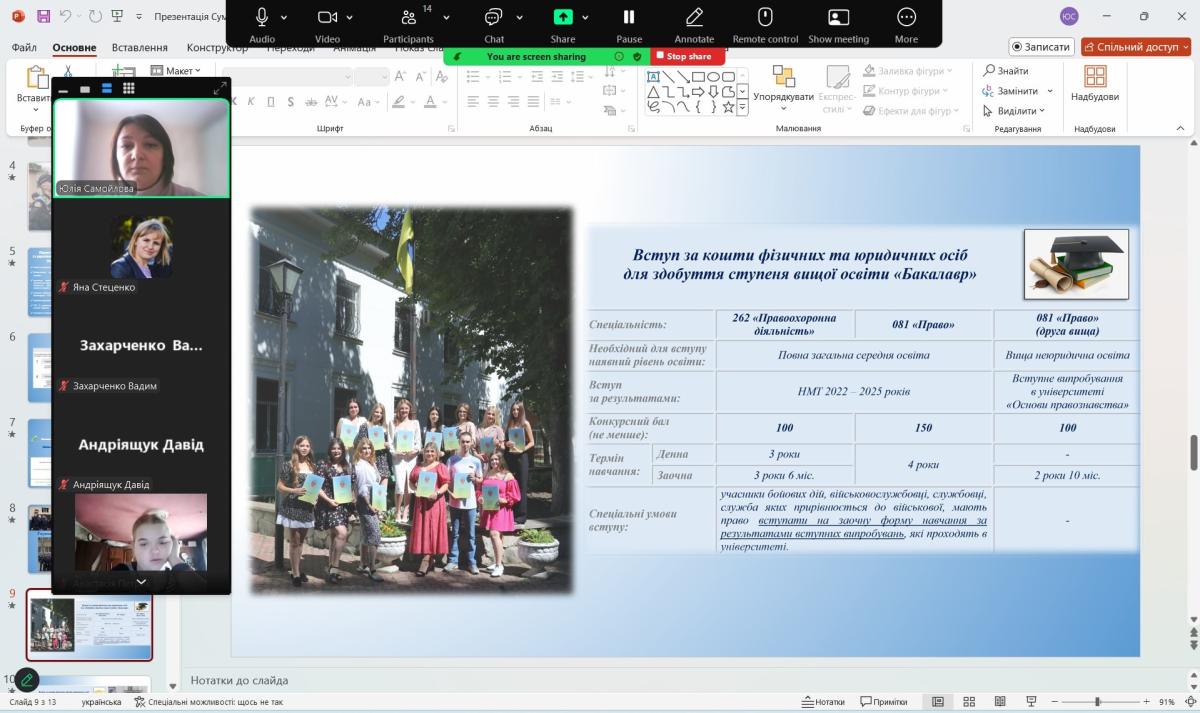The height and width of the screenshot is (713, 1200).
Task: Click the Annotate pencil in Zoom toolbar
Action: [x=694, y=17]
